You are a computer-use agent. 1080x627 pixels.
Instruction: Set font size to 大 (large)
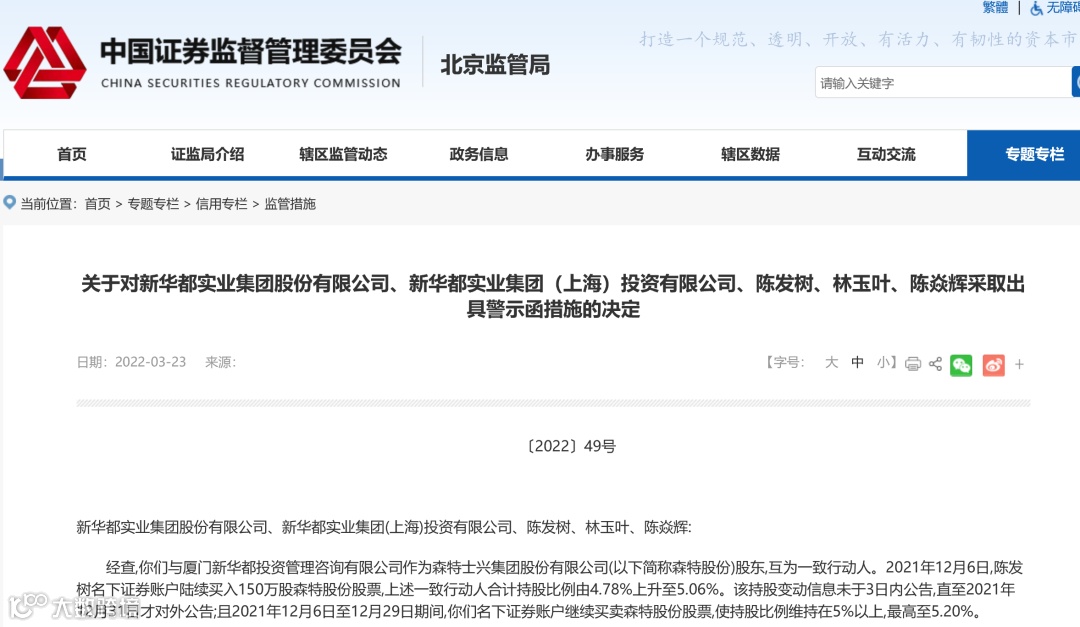tap(831, 362)
